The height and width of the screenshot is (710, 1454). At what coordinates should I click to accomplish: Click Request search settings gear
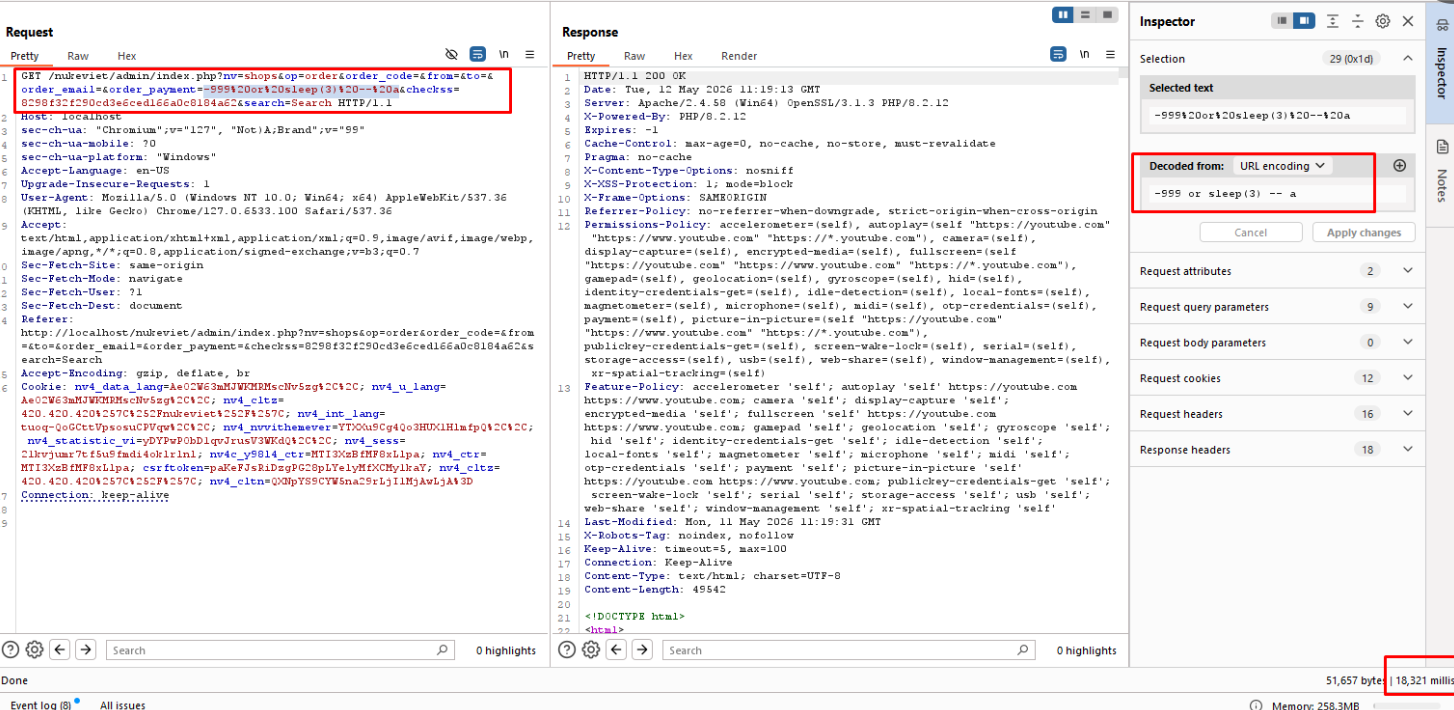click(34, 650)
